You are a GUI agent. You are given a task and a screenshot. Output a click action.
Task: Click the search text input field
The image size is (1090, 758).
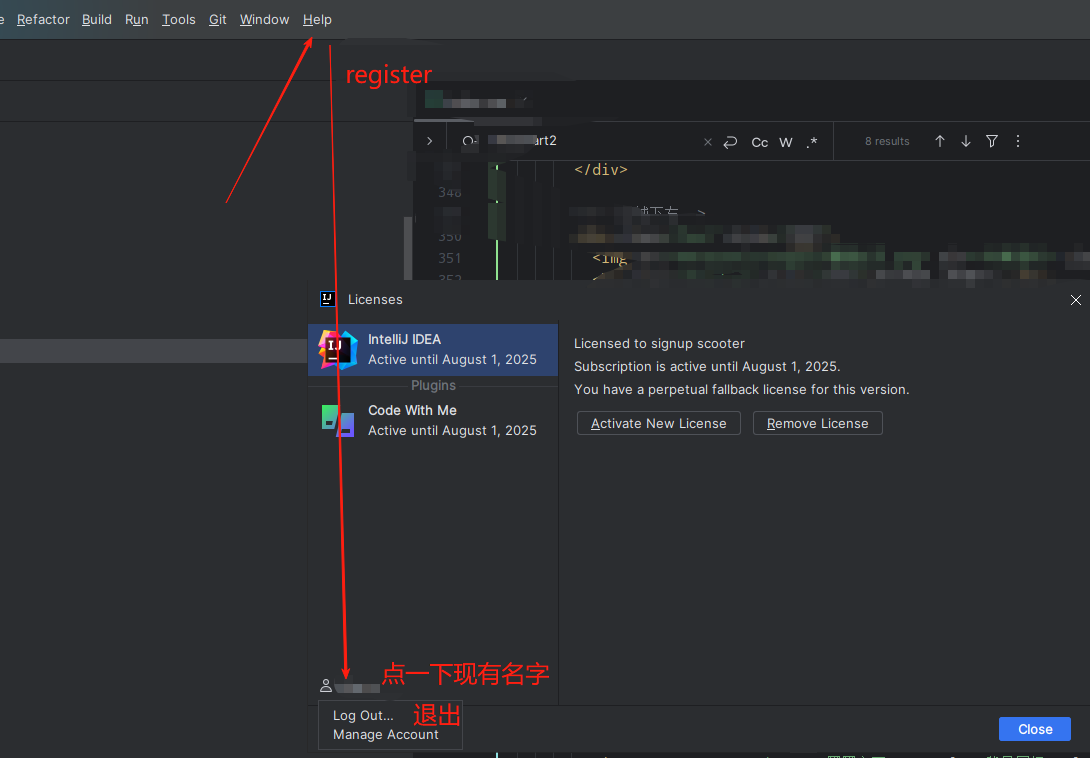(x=584, y=141)
